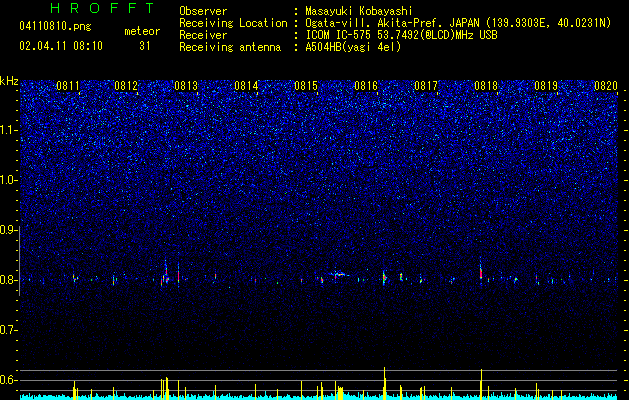The height and width of the screenshot is (400, 629).
Task: Click the 0815 time marker
Action: (306, 86)
